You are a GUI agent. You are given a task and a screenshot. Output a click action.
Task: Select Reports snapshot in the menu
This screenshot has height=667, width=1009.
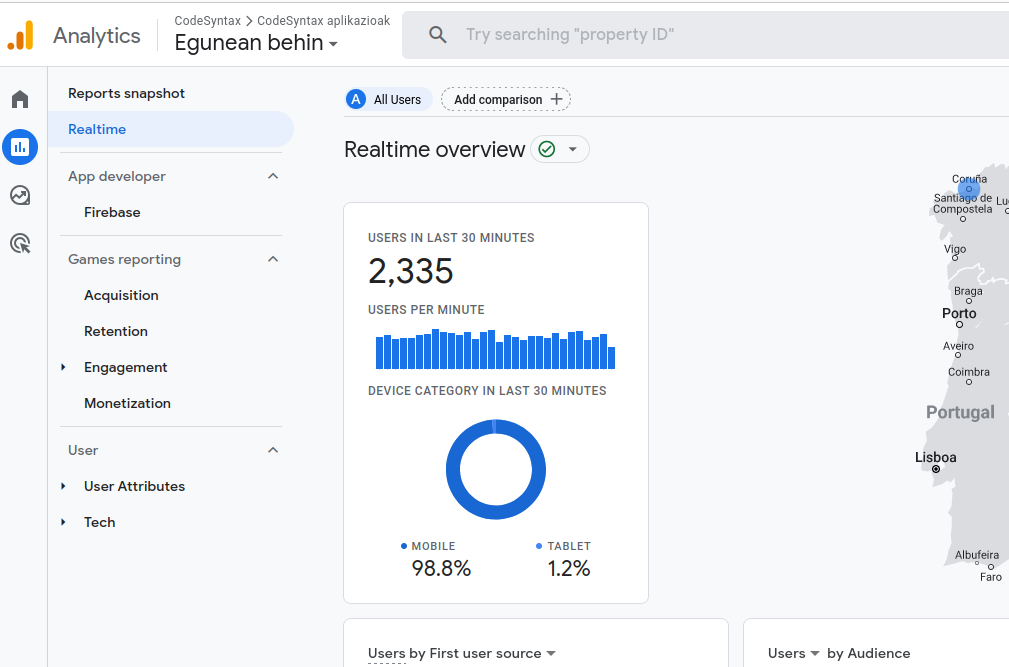click(126, 93)
